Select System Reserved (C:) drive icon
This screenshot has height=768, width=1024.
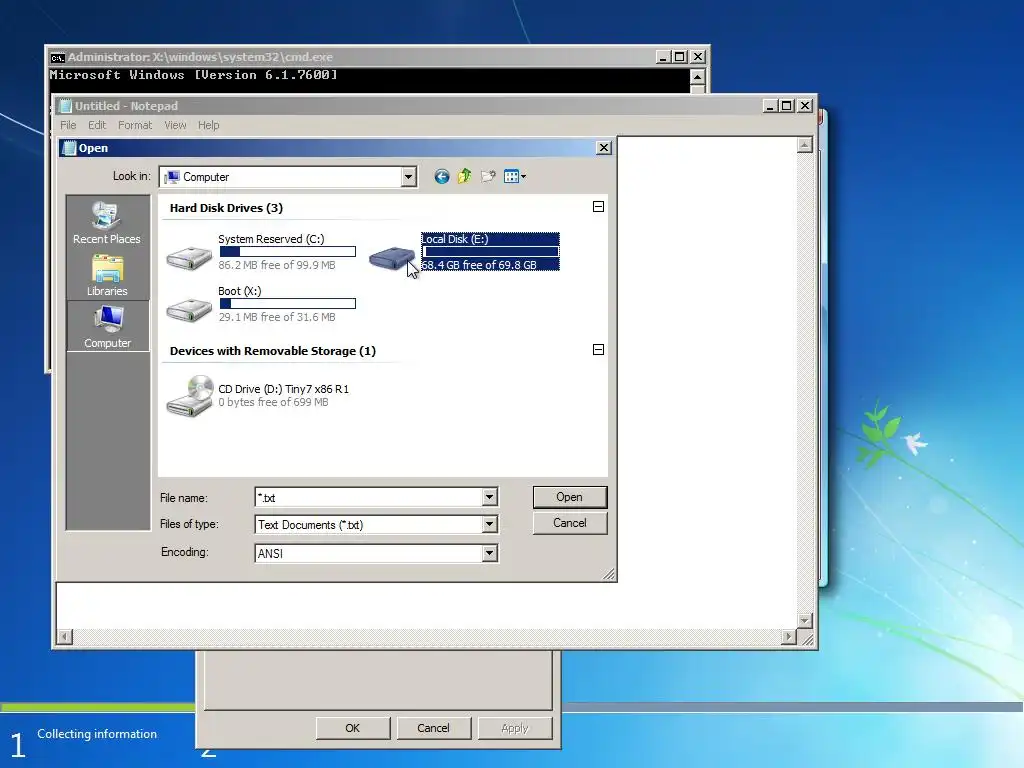click(189, 258)
